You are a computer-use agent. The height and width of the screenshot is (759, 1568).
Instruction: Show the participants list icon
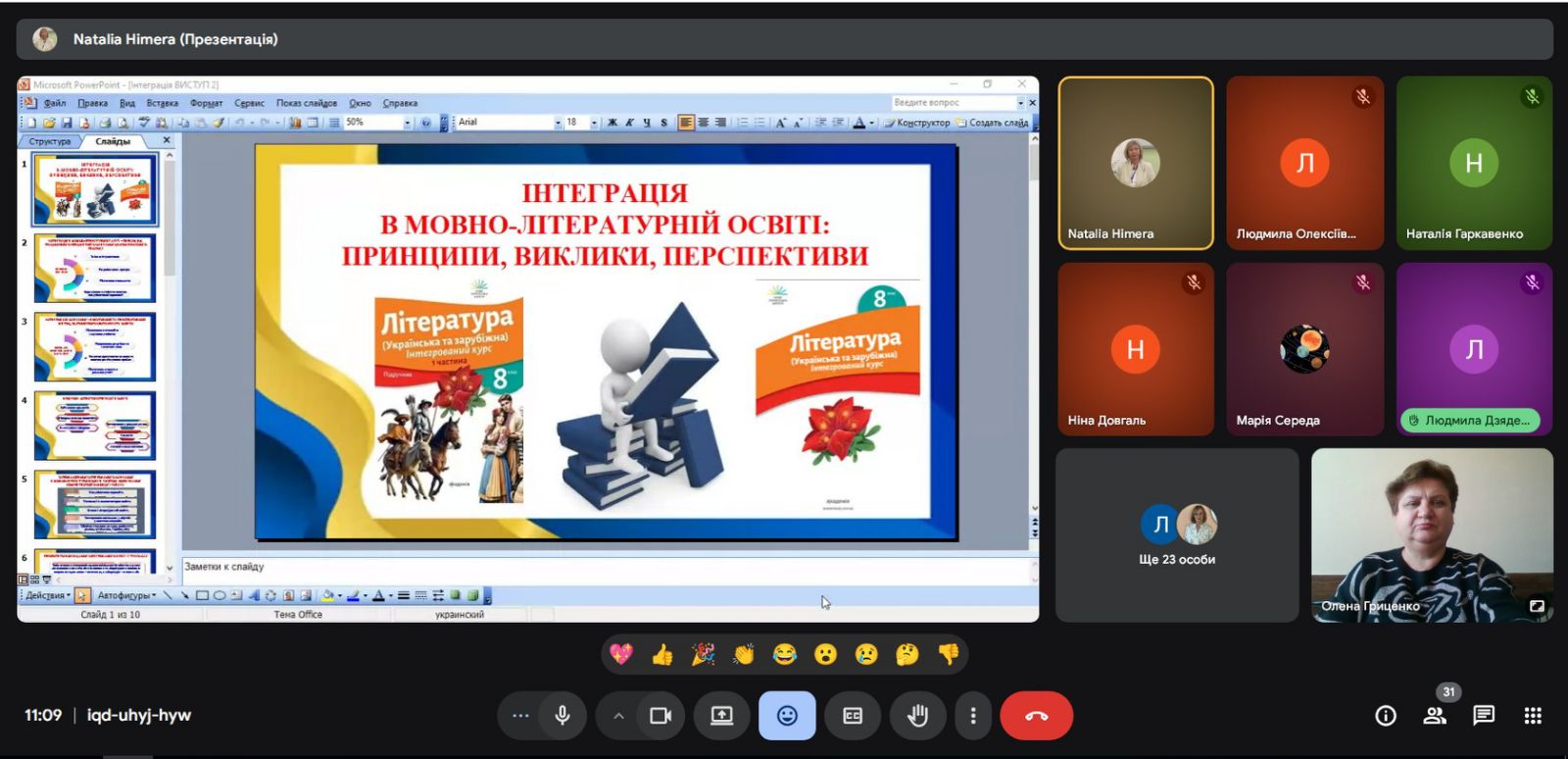1435,716
